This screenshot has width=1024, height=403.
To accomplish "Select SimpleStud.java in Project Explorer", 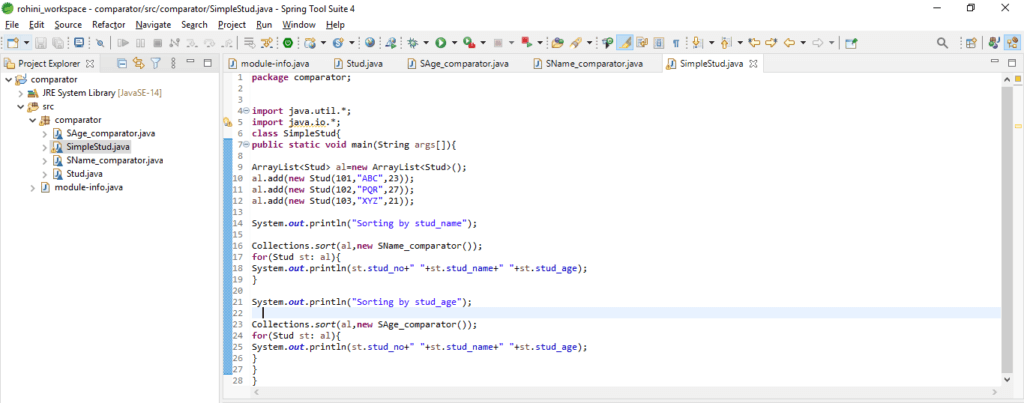I will pos(98,146).
